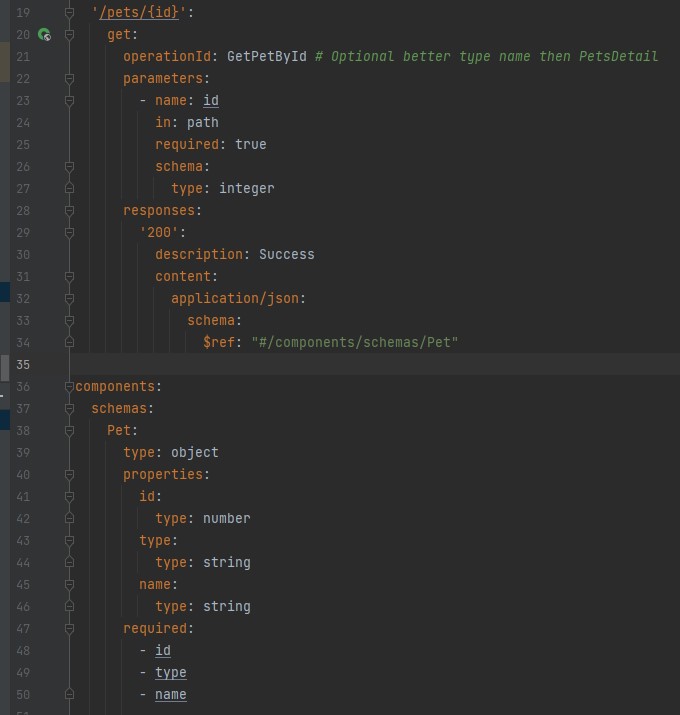Fold the type property on line 43
Screen dimensions: 680x715
pos(69,541)
